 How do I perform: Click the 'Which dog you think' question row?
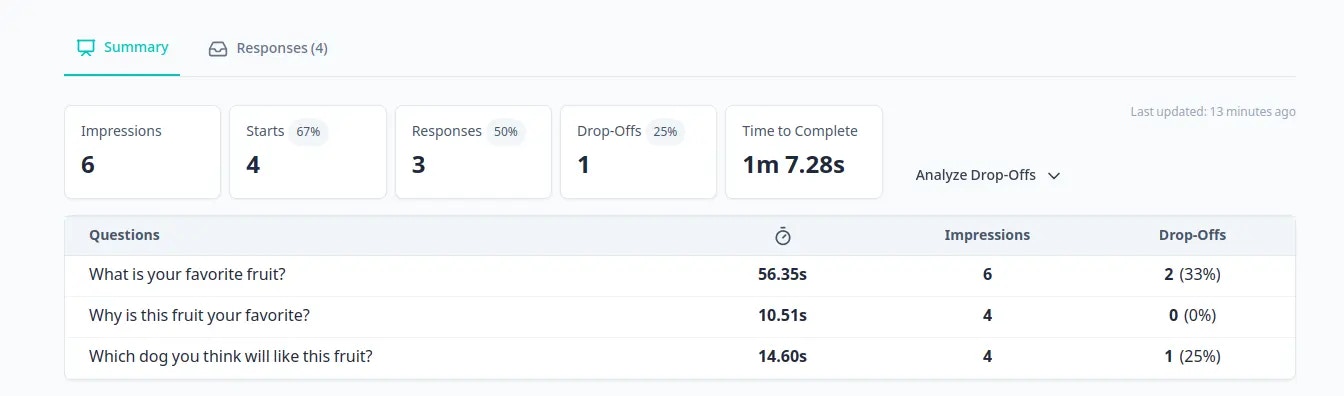(680, 357)
